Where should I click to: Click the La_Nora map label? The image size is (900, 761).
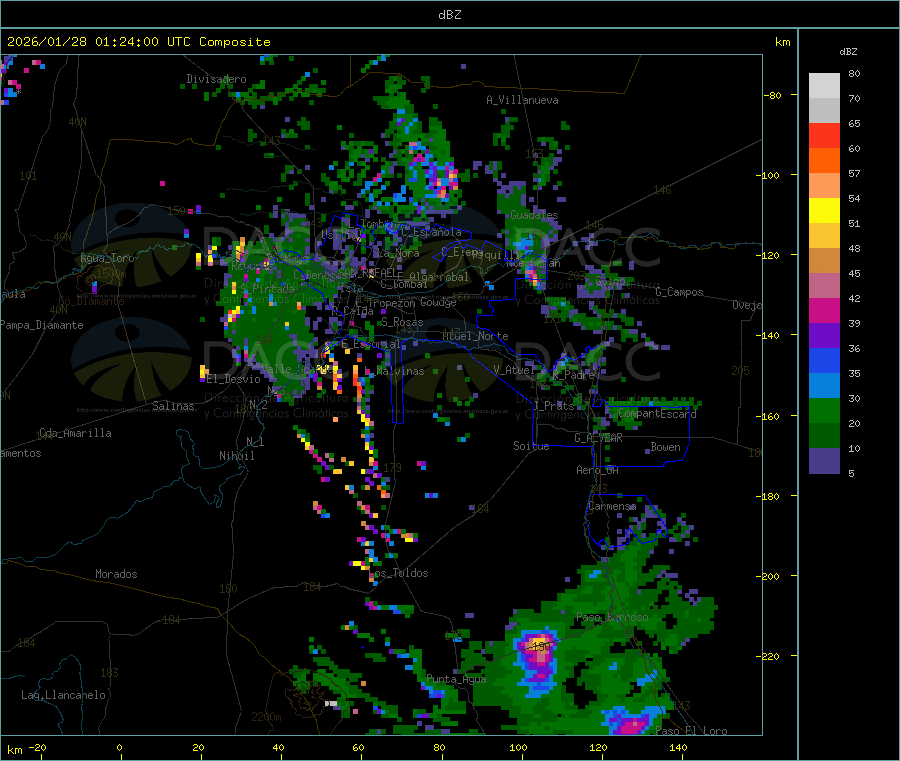pos(398,253)
